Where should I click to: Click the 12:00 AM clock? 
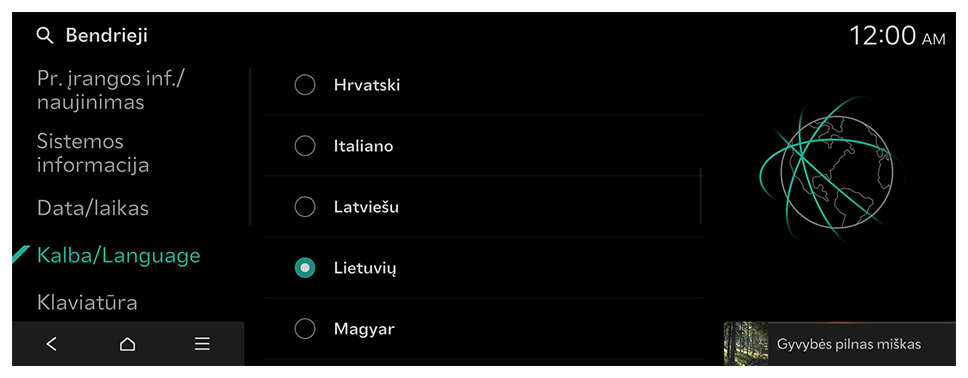[x=897, y=36]
